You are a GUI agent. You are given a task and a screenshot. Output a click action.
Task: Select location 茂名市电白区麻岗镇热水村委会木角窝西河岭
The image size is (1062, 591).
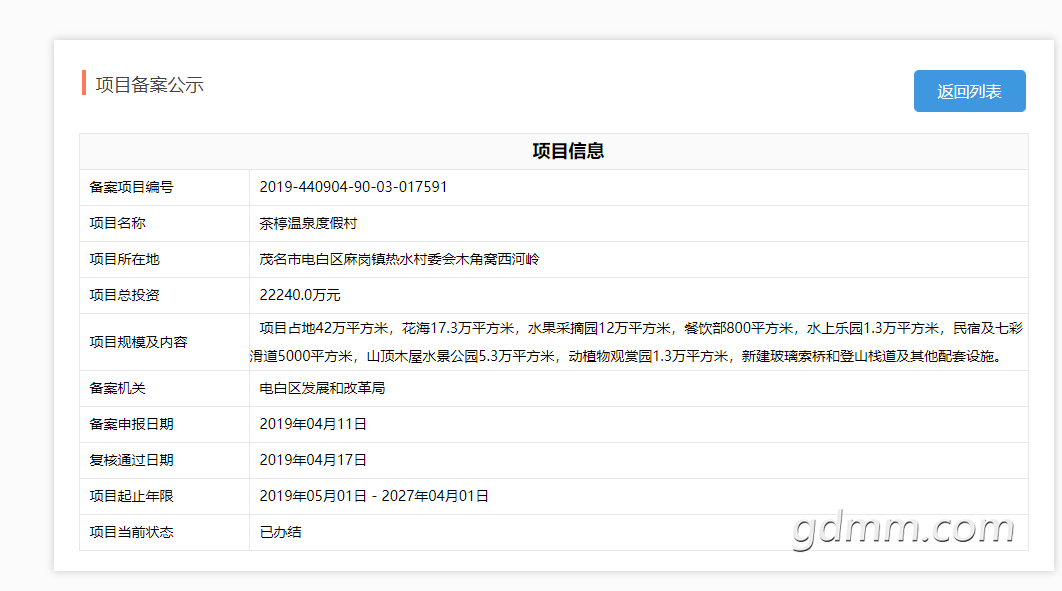click(399, 259)
